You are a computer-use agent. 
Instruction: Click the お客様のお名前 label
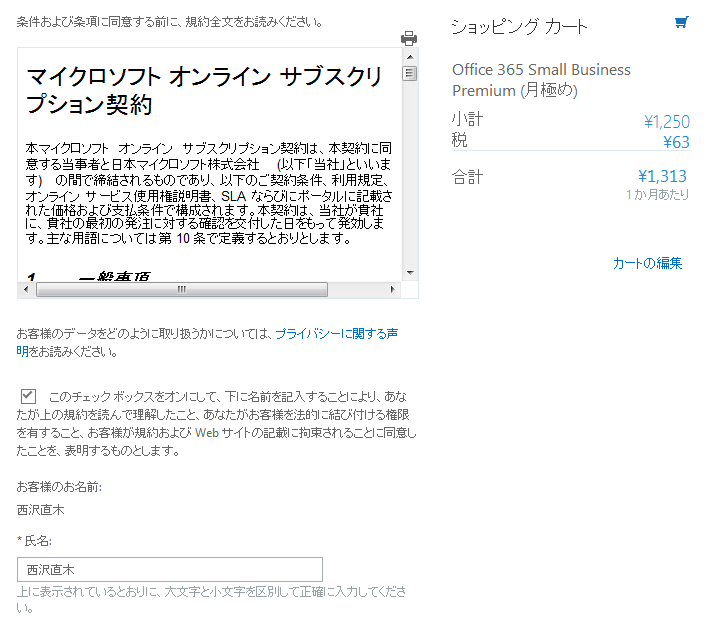[x=59, y=487]
